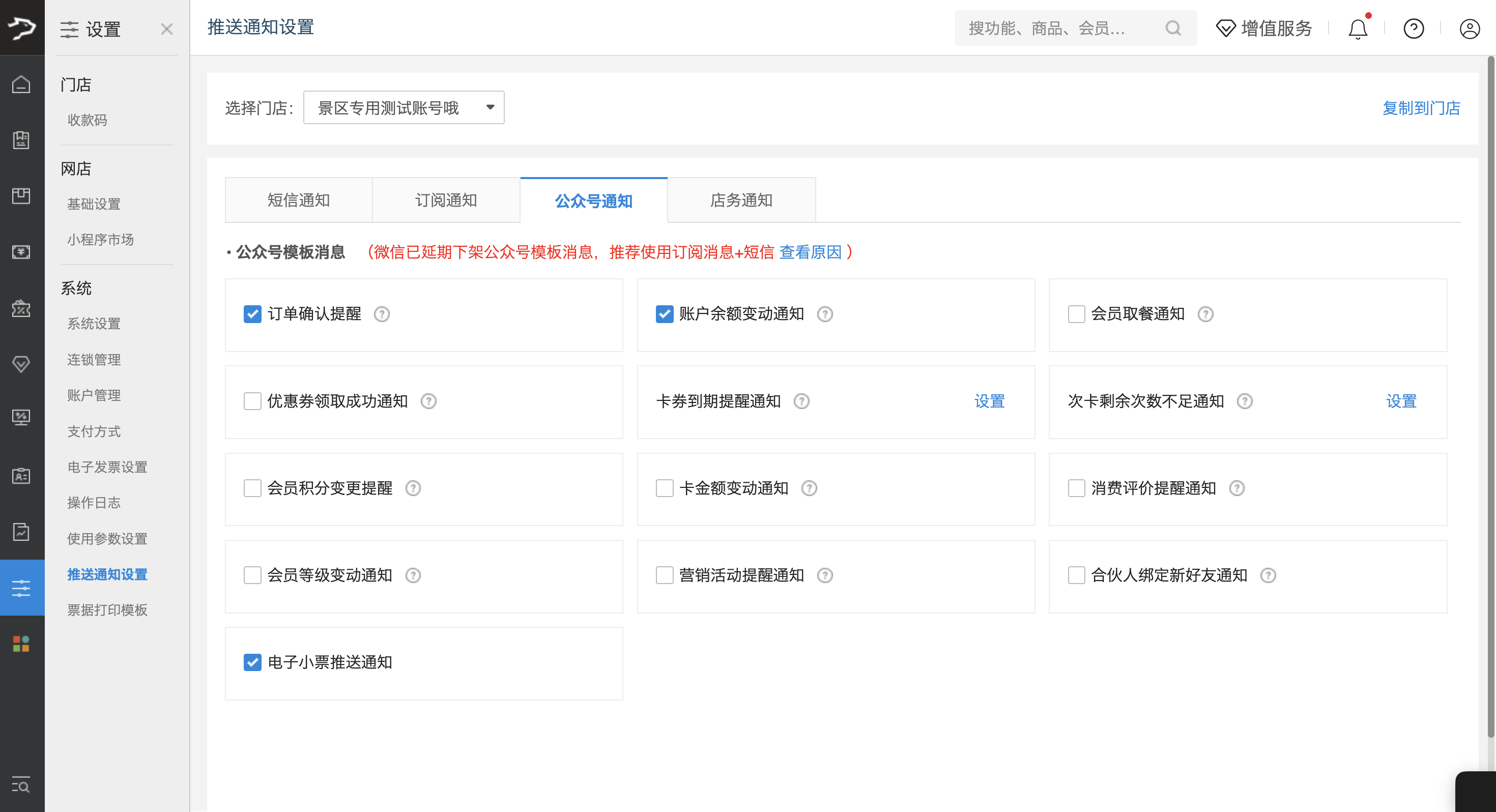Show help for 营销活动提醒通知
Image resolution: width=1496 pixels, height=812 pixels.
825,575
